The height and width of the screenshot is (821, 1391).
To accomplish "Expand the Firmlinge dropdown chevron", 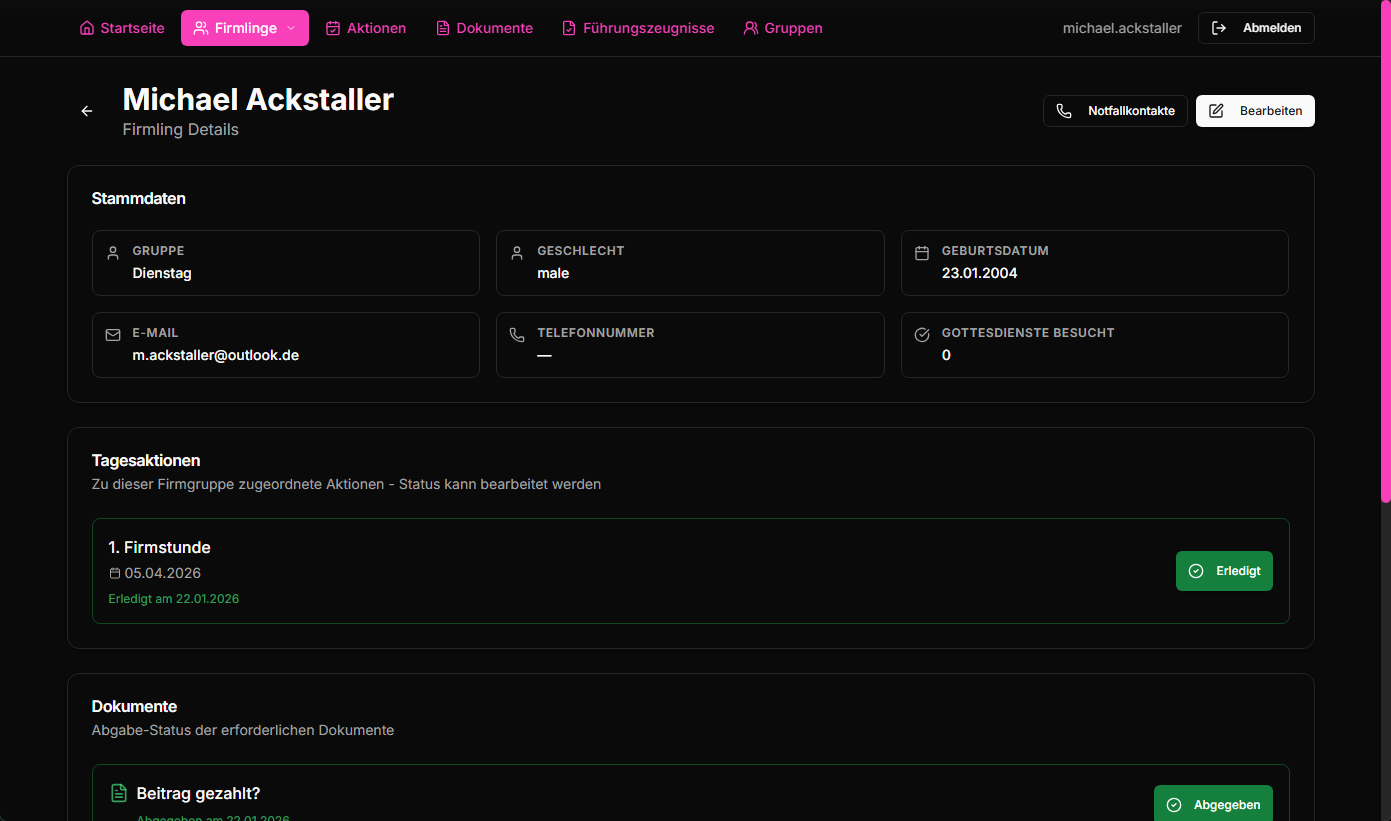I will pyautogui.click(x=291, y=28).
